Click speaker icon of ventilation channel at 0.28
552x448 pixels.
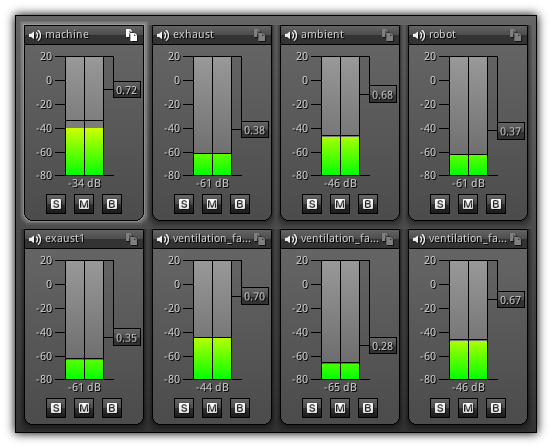[x=291, y=239]
